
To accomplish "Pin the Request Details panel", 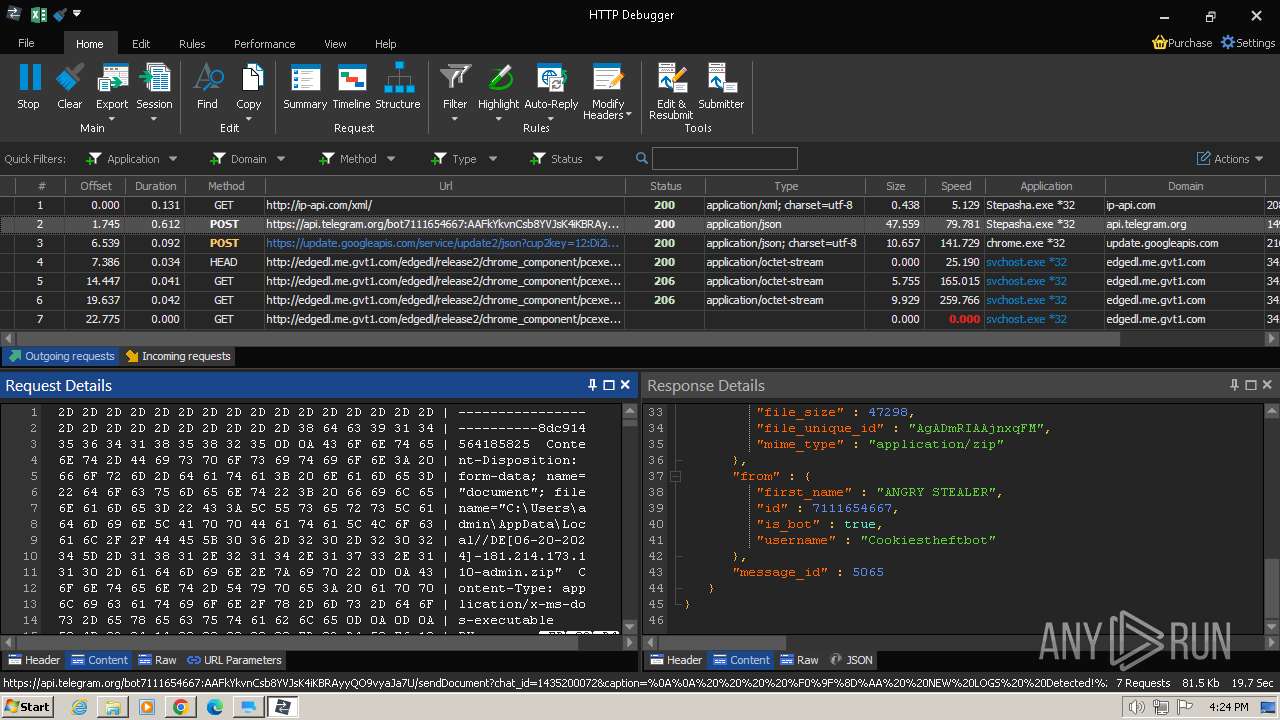I will click(x=592, y=385).
